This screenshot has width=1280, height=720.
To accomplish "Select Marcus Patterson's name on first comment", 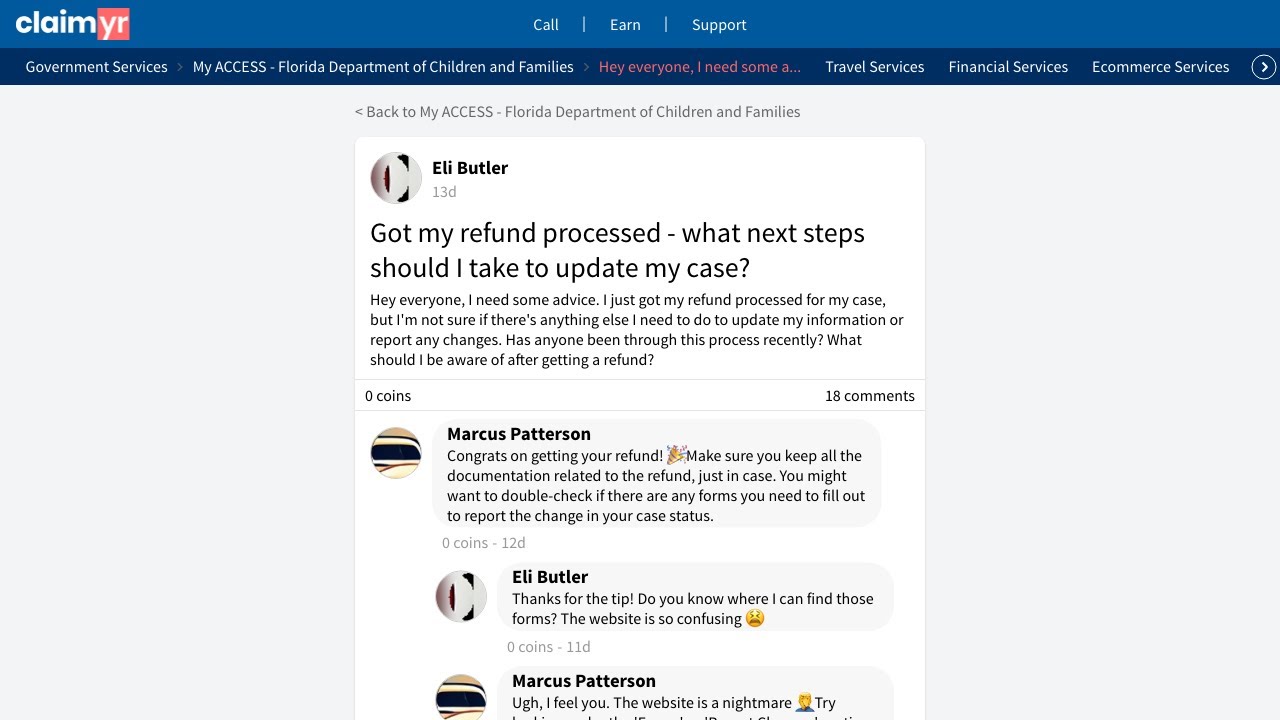I will [x=519, y=434].
